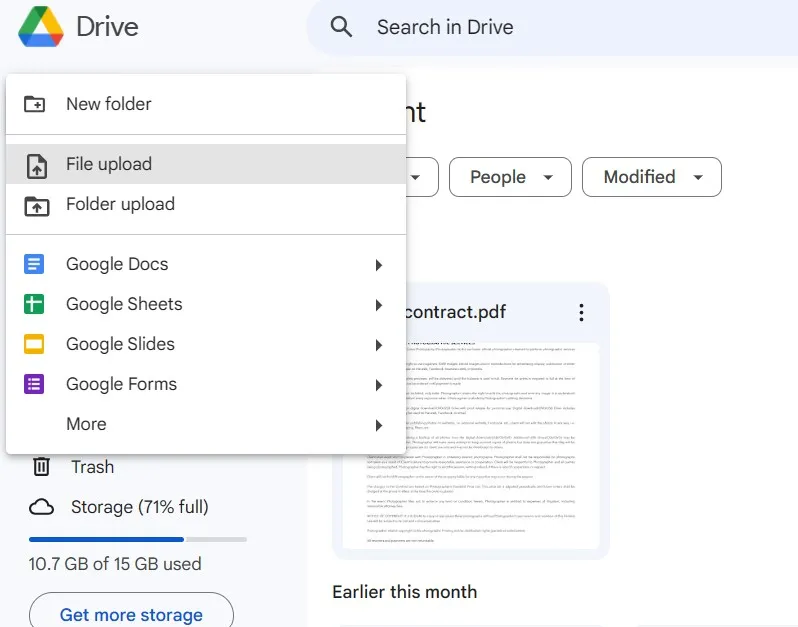Open three-dot menu on contract.pdf card
This screenshot has height=627, width=798.
[x=581, y=312]
